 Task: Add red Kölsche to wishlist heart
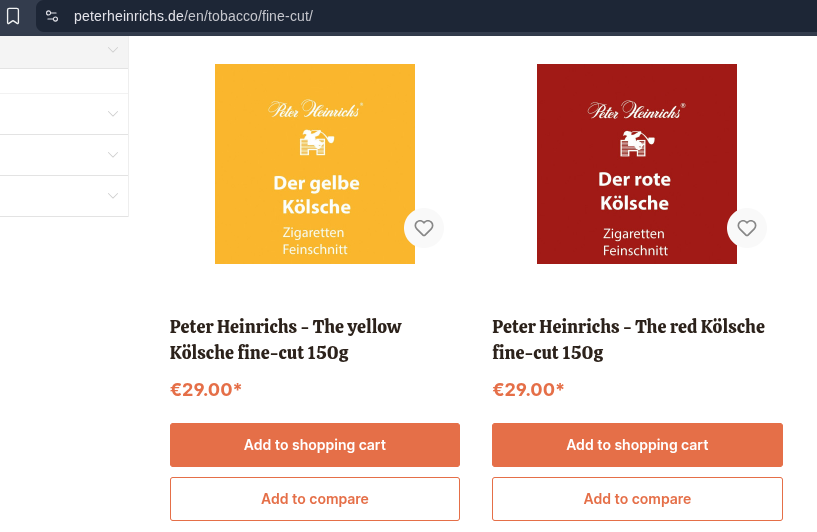[x=746, y=228]
